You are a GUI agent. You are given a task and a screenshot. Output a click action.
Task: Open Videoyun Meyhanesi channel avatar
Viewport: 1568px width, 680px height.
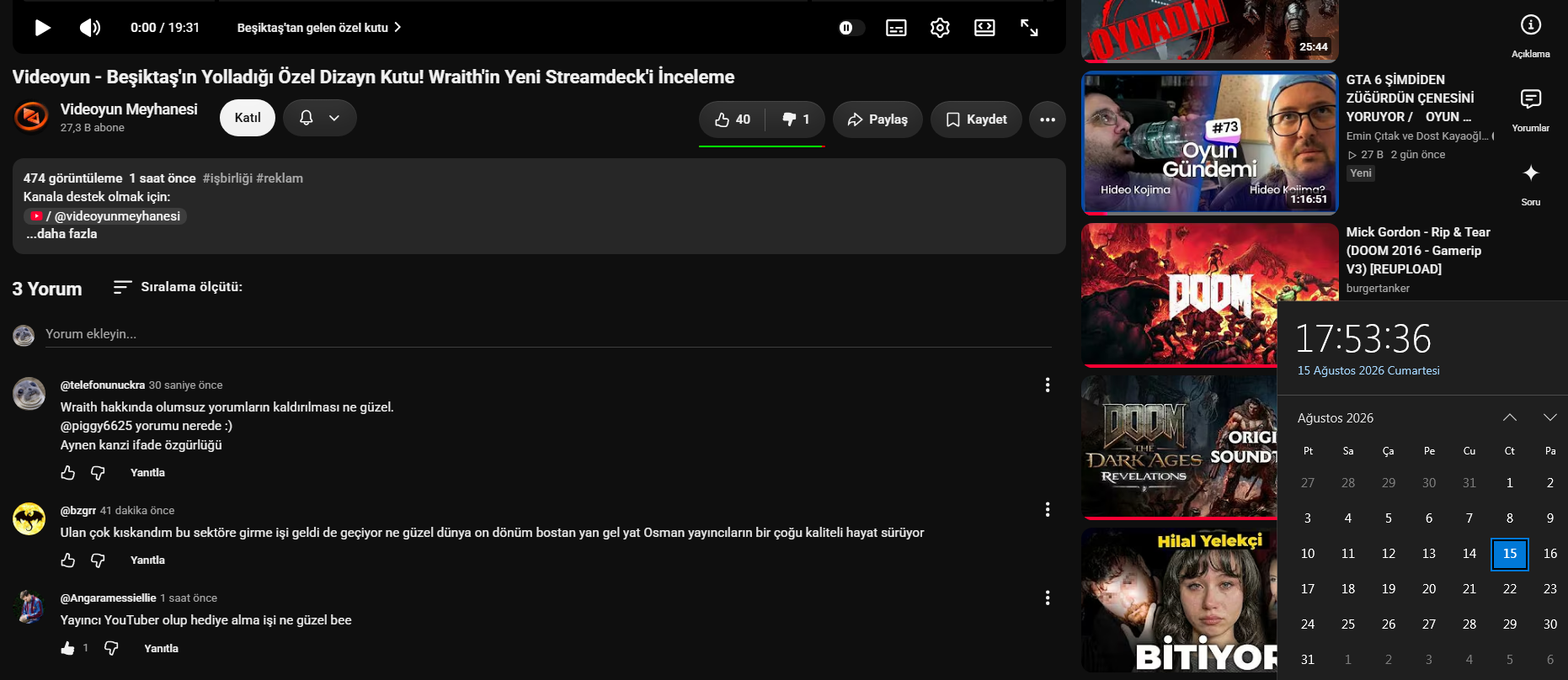click(31, 117)
